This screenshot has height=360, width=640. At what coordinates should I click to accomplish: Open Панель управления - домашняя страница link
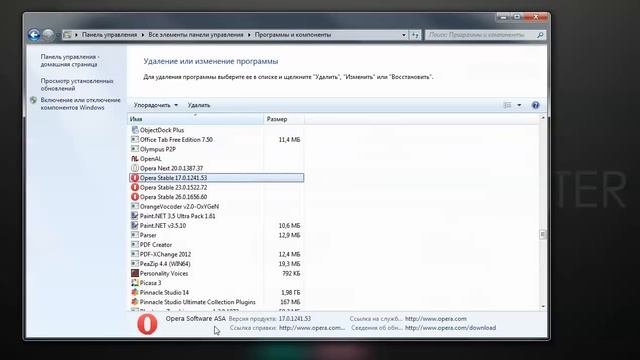70,60
